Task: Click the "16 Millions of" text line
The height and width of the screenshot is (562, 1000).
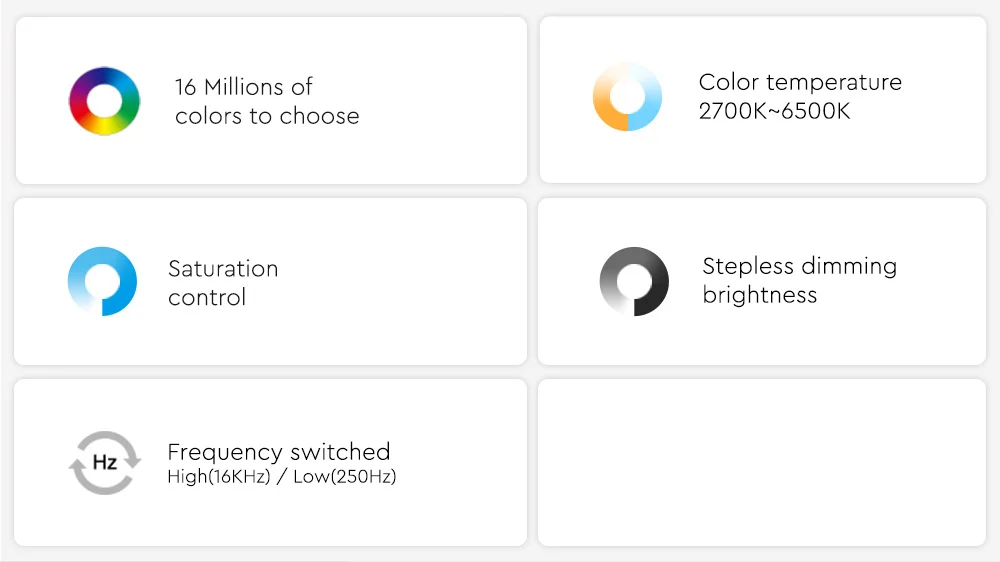Action: 244,87
